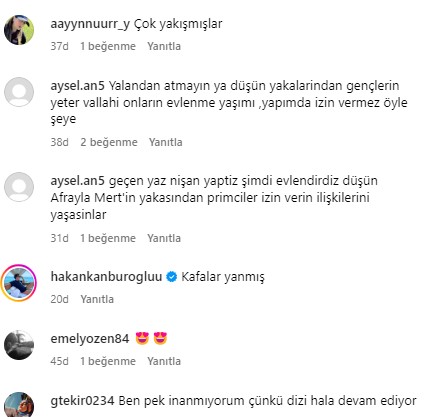This screenshot has width=428, height=417.
Task: Reply to the 'Çok yakışmışlar' comment
Action: pos(164,46)
